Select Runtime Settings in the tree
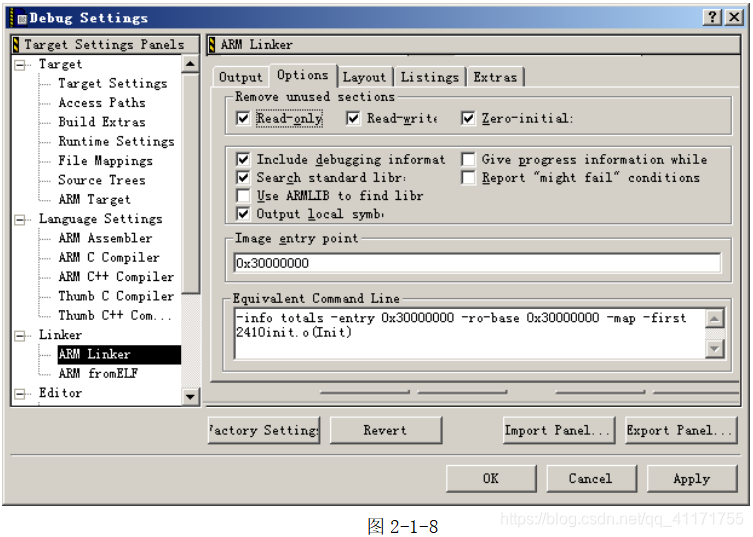This screenshot has width=753, height=537. (116, 142)
